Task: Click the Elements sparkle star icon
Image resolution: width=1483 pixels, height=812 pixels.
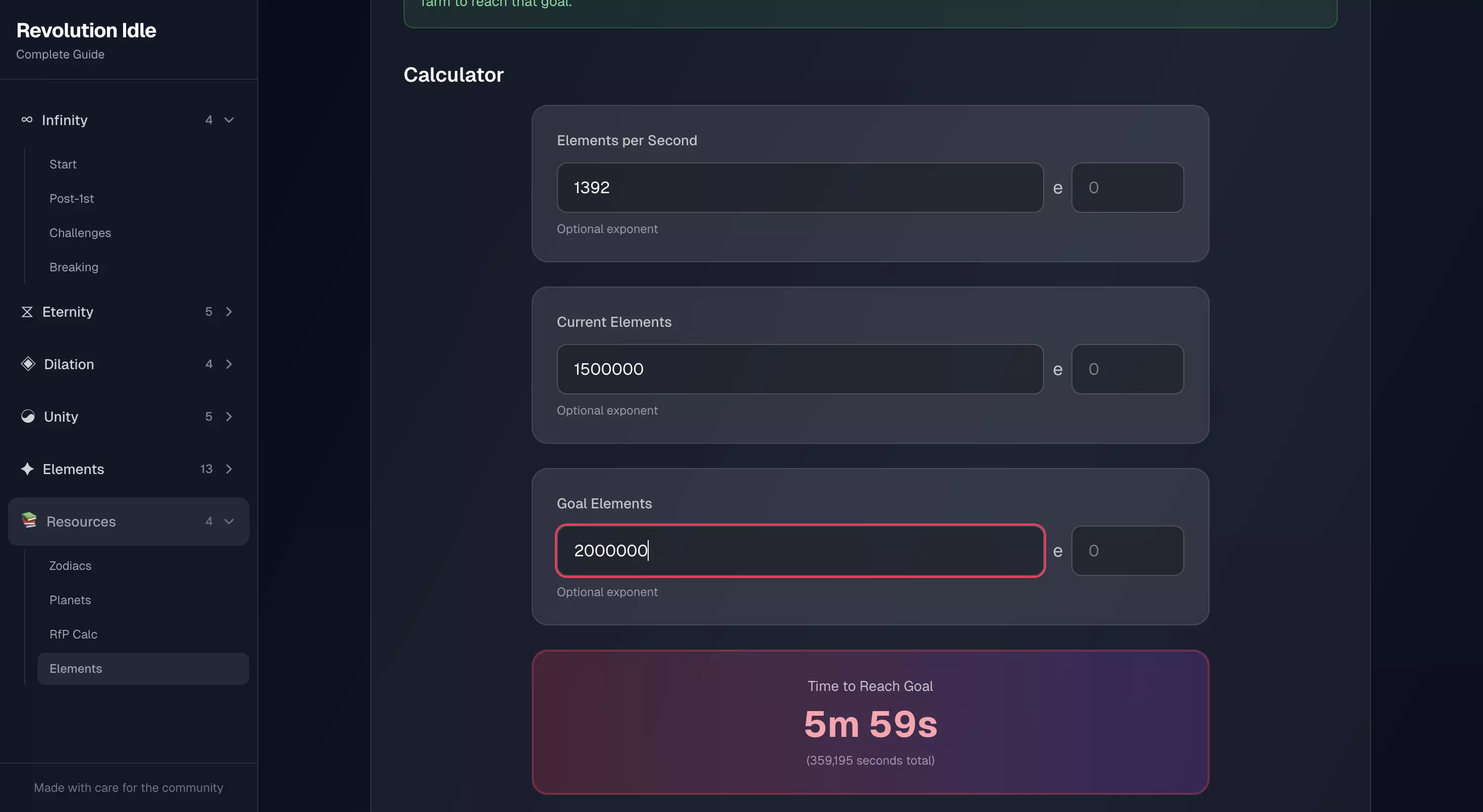Action: (x=27, y=469)
